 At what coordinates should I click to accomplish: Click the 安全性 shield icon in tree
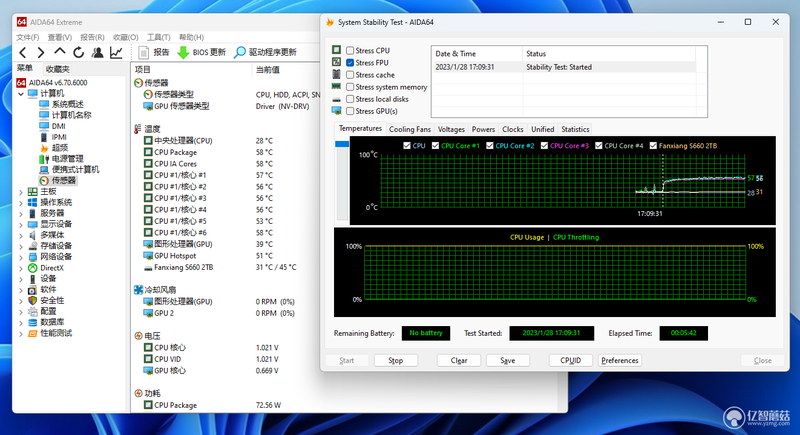click(33, 300)
